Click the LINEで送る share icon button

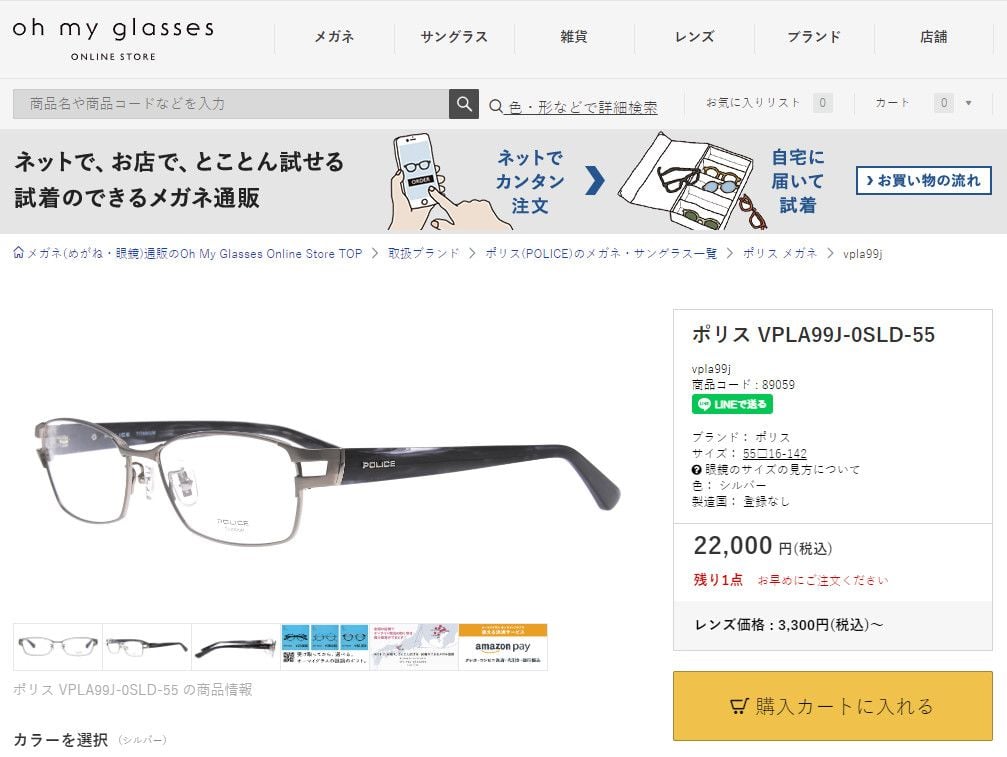(x=732, y=404)
